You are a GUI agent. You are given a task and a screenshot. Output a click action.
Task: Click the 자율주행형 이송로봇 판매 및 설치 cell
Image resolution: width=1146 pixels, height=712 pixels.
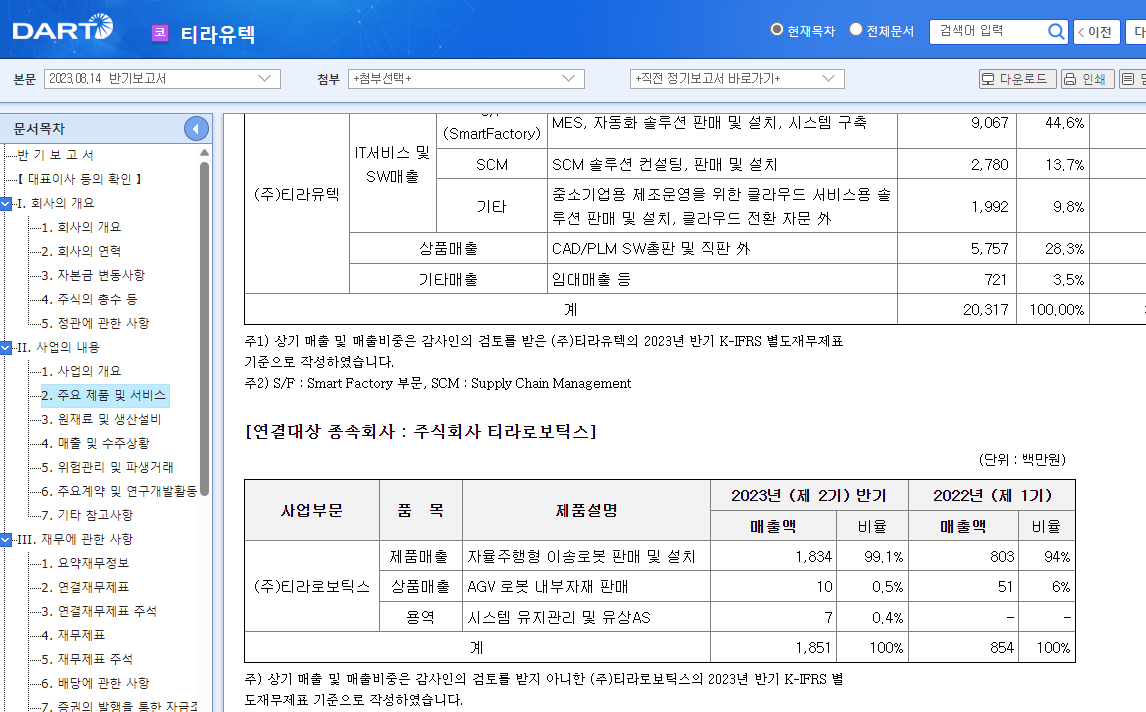click(586, 556)
